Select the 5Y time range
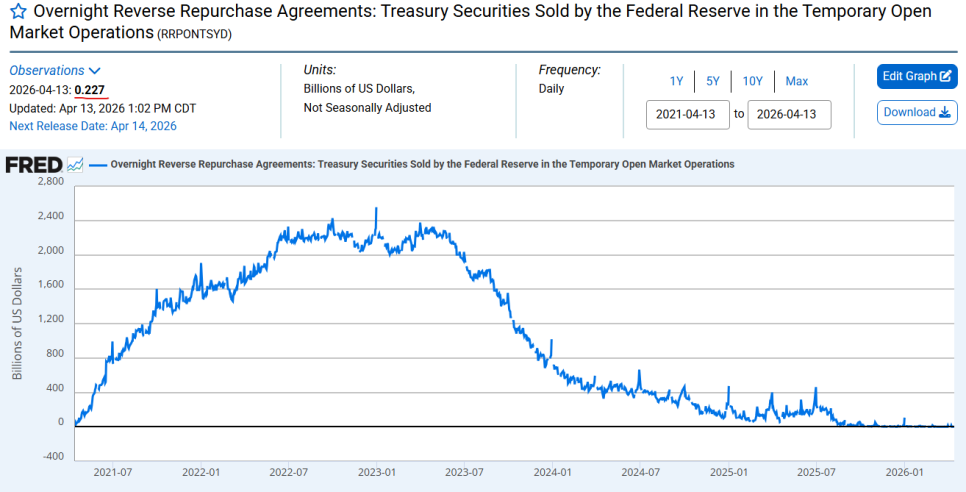This screenshot has height=492, width=966. pos(713,81)
